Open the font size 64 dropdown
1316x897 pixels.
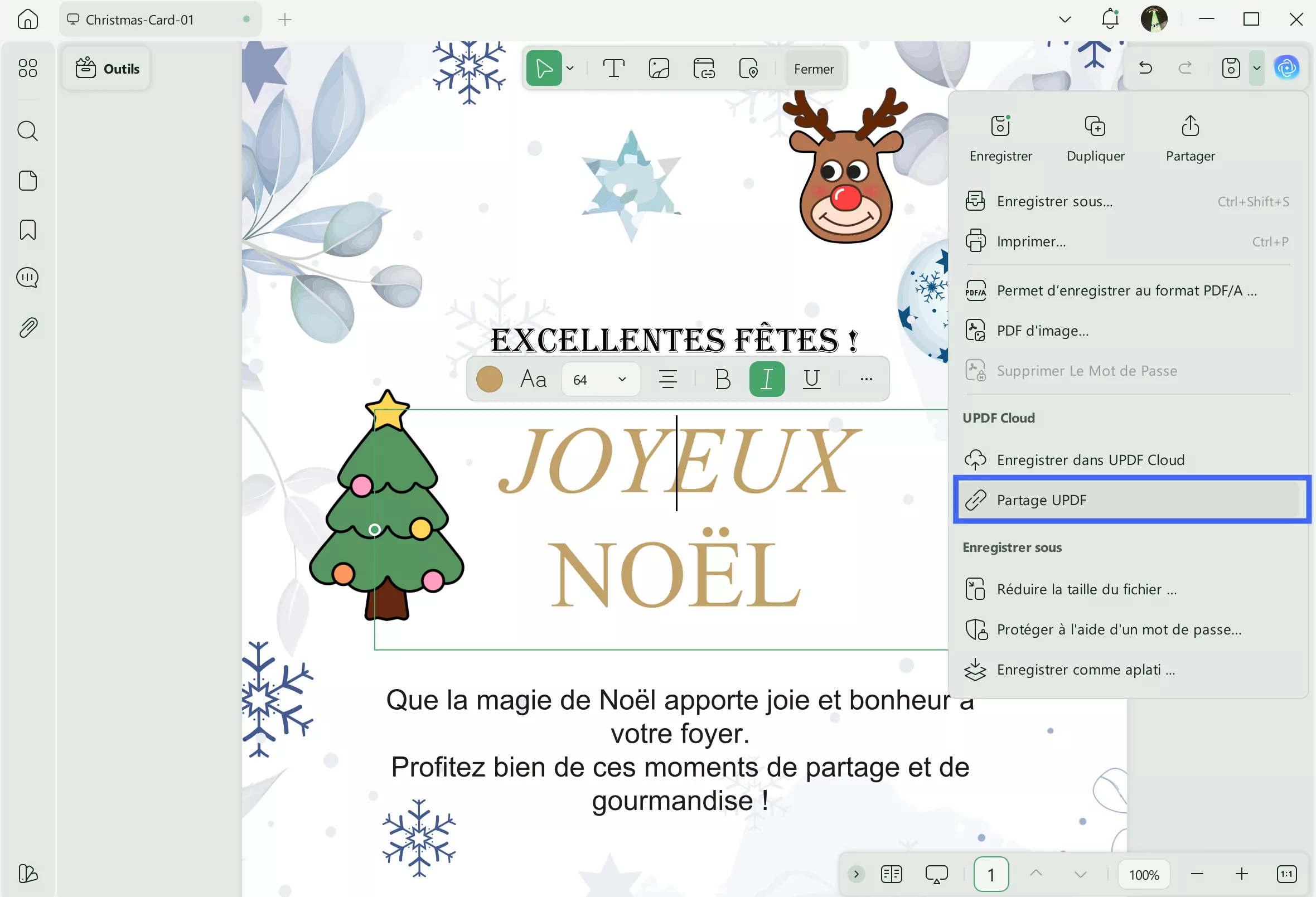click(621, 379)
